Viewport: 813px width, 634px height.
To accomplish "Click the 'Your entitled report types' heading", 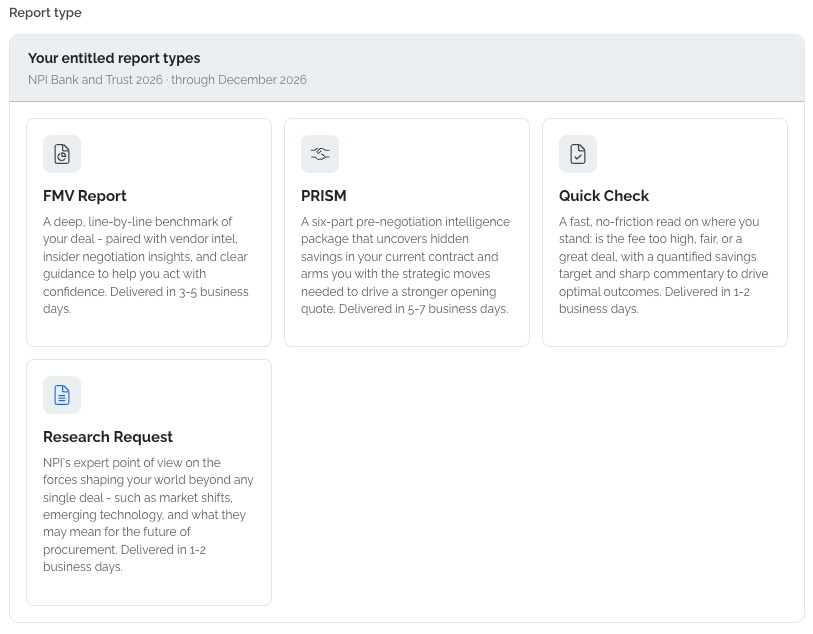I will click(x=114, y=58).
